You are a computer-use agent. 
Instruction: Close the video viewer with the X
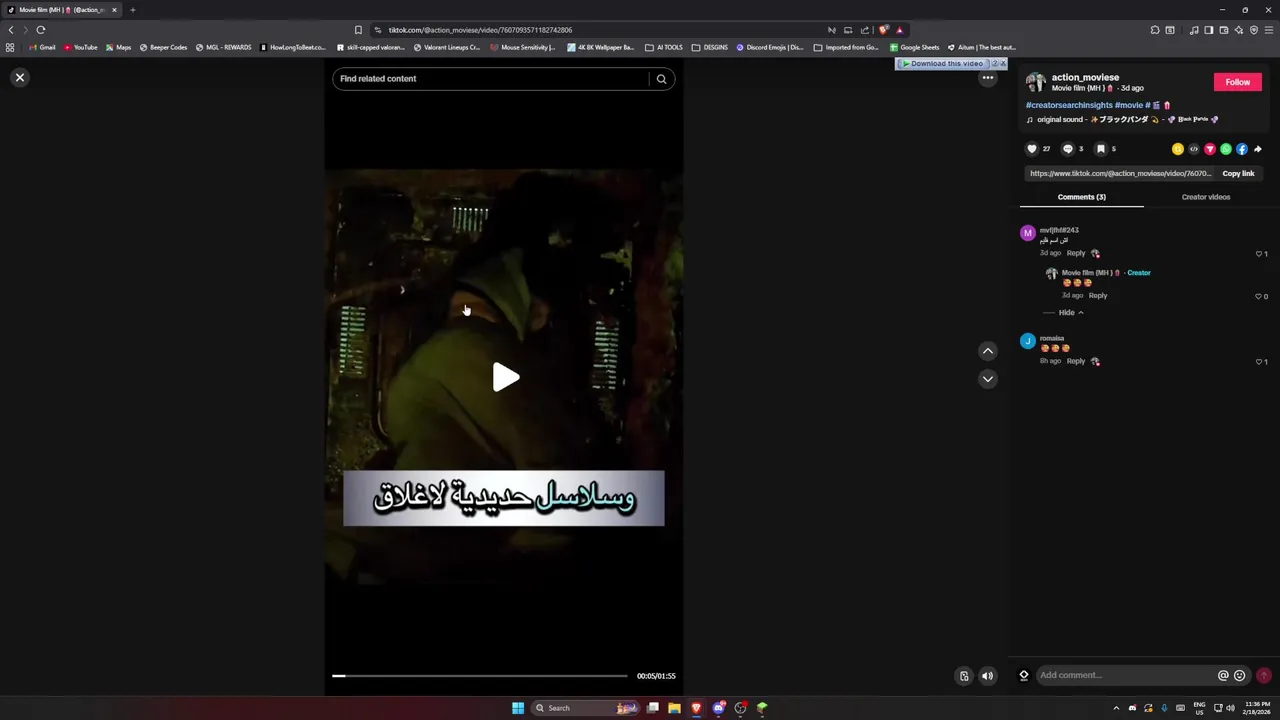(19, 77)
